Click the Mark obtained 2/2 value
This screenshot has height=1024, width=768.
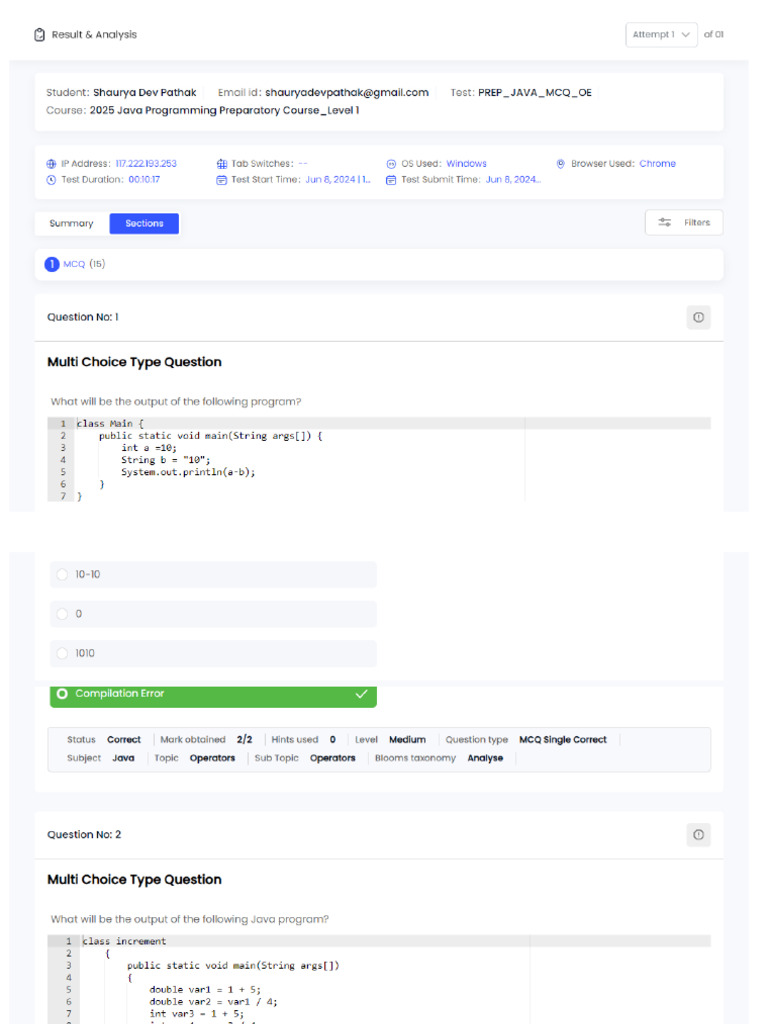pyautogui.click(x=244, y=740)
